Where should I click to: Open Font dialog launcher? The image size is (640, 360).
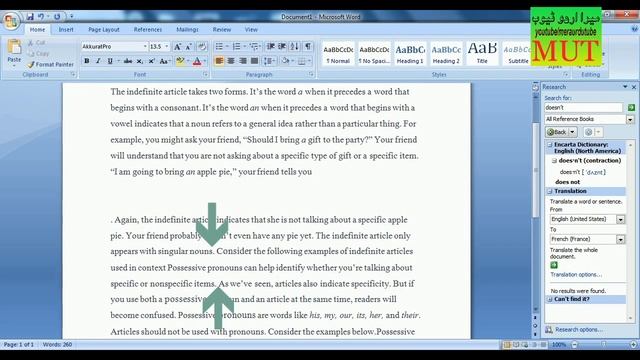click(x=205, y=74)
